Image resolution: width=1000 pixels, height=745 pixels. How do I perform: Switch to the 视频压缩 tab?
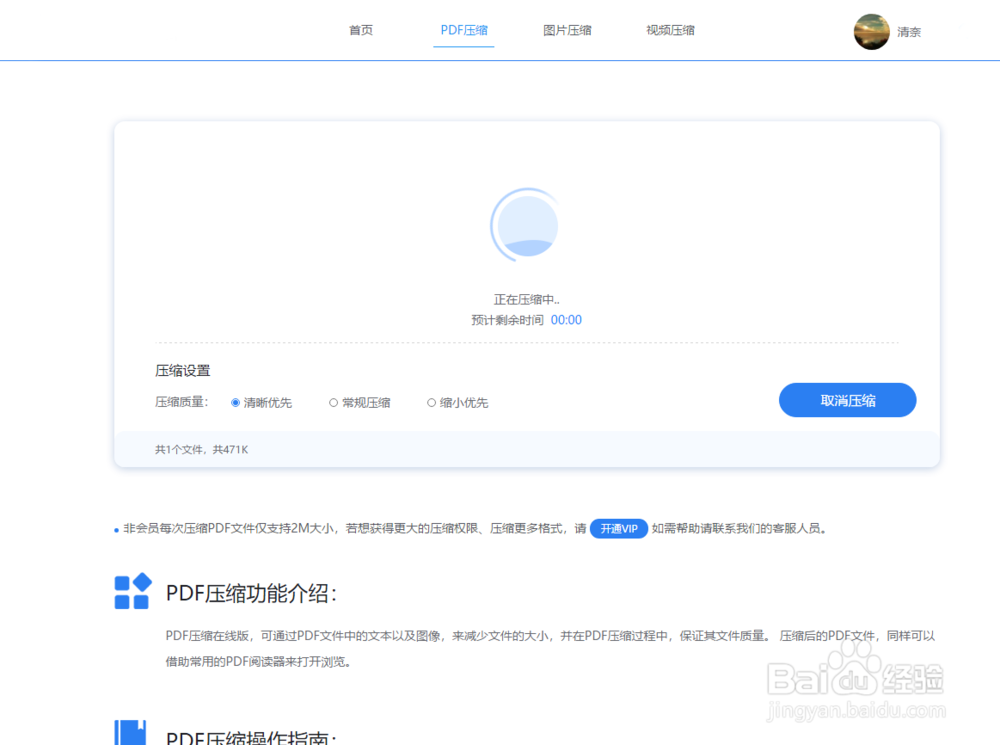[670, 30]
